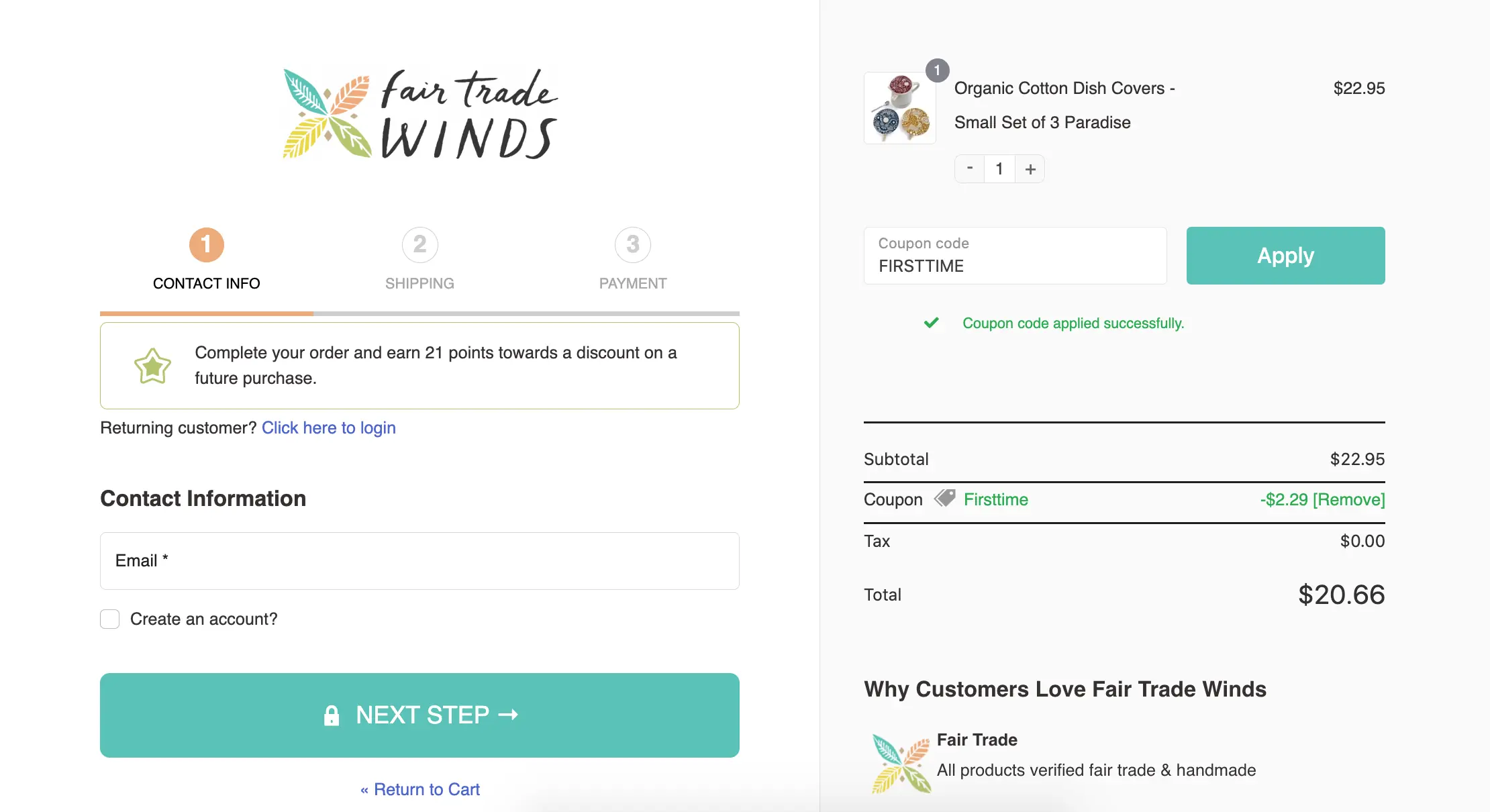Open the Shipping step tab
Screen dimensions: 1490x812
coord(419,283)
